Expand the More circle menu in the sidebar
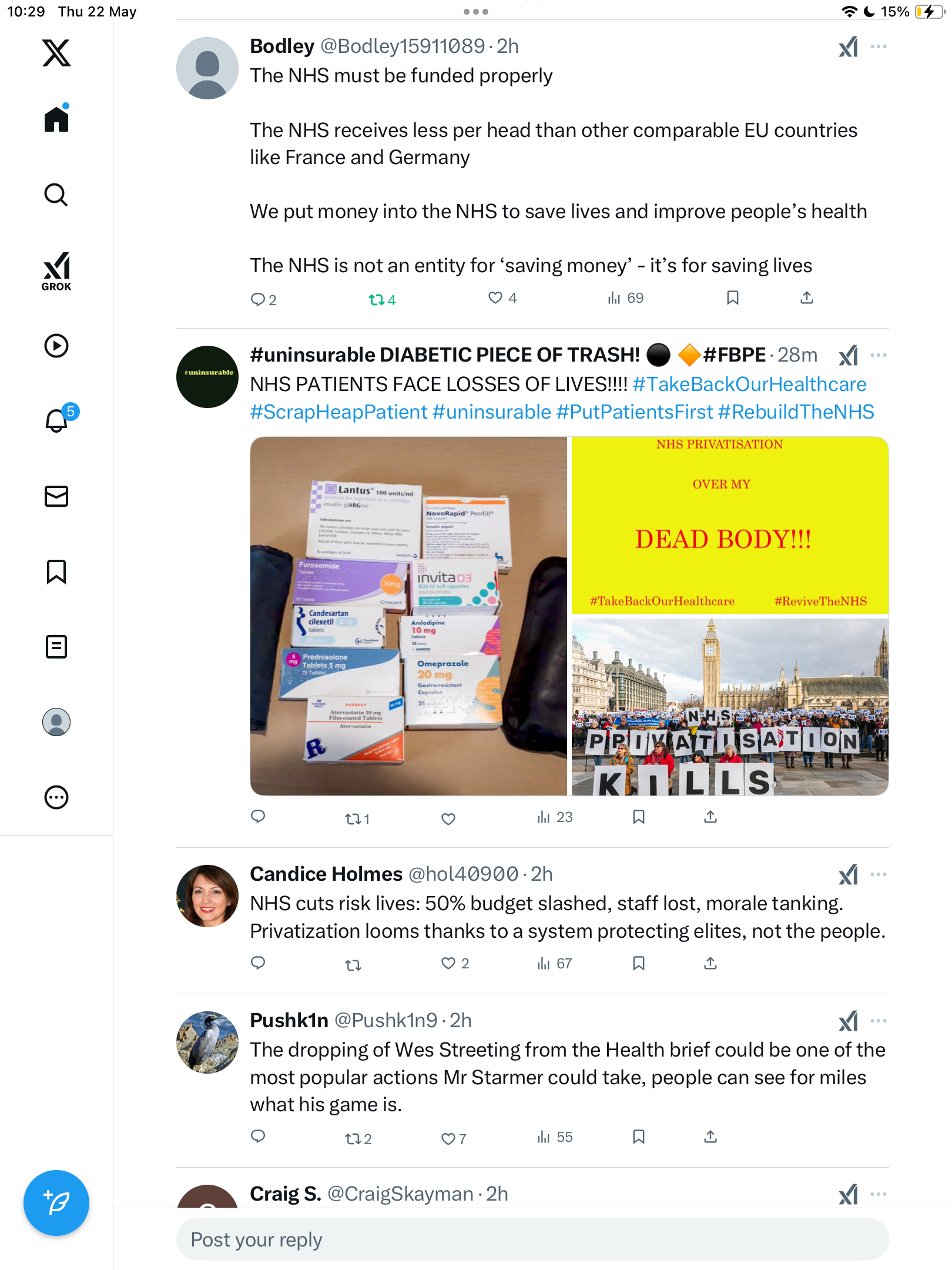 pyautogui.click(x=56, y=797)
